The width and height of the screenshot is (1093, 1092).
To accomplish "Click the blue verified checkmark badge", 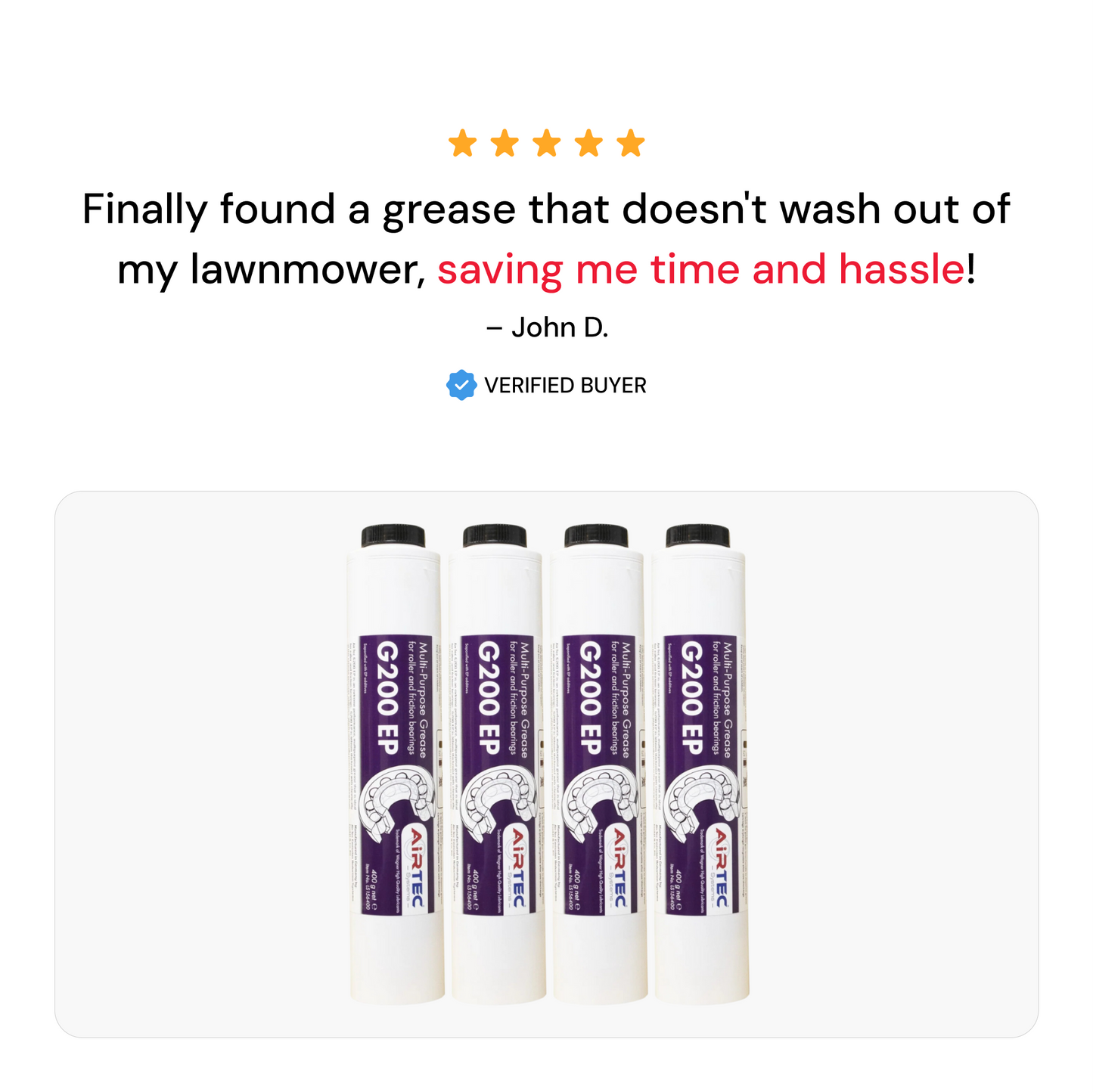I will tap(461, 385).
